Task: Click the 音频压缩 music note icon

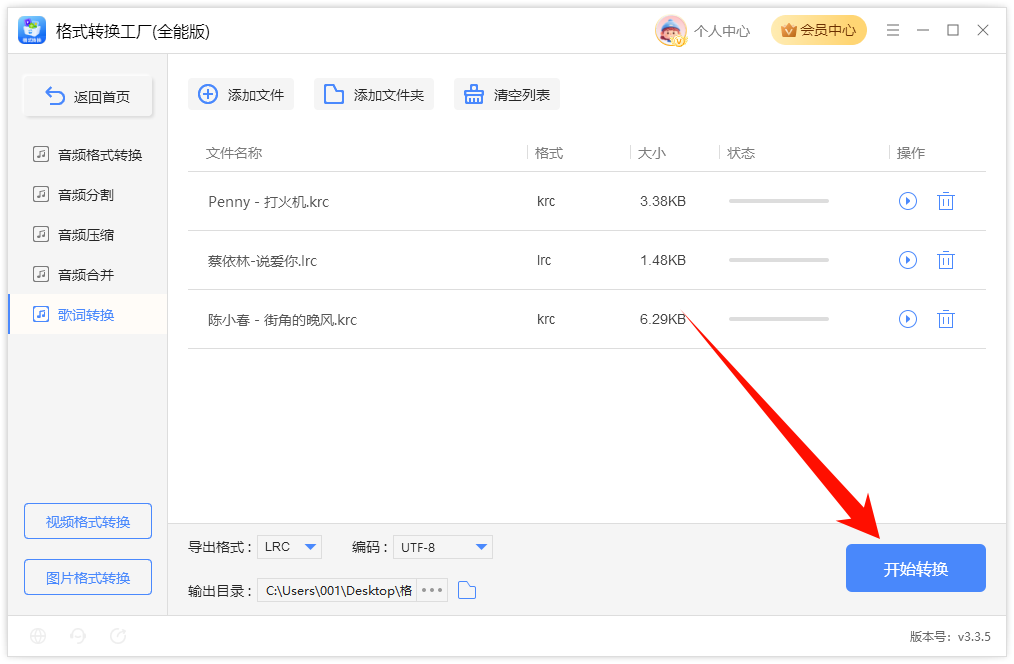Action: coord(41,234)
